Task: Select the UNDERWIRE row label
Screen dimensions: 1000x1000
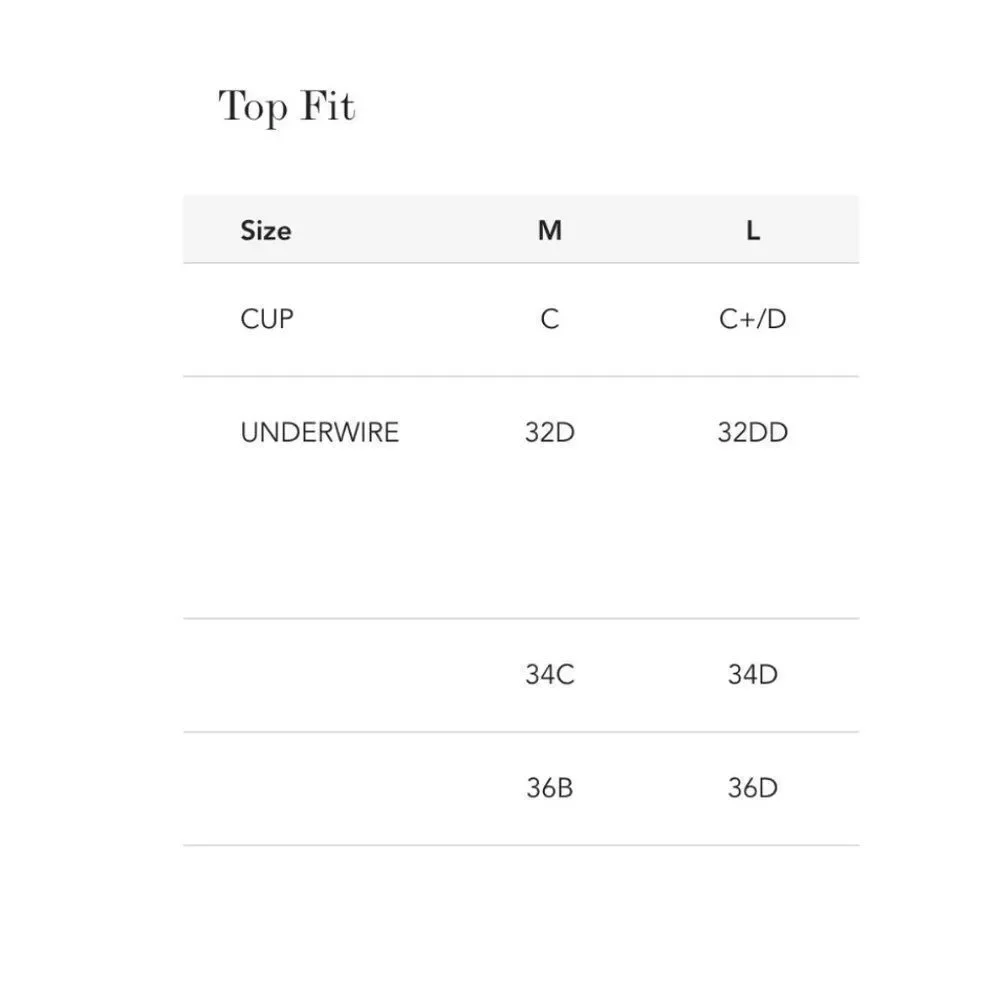Action: tap(320, 432)
